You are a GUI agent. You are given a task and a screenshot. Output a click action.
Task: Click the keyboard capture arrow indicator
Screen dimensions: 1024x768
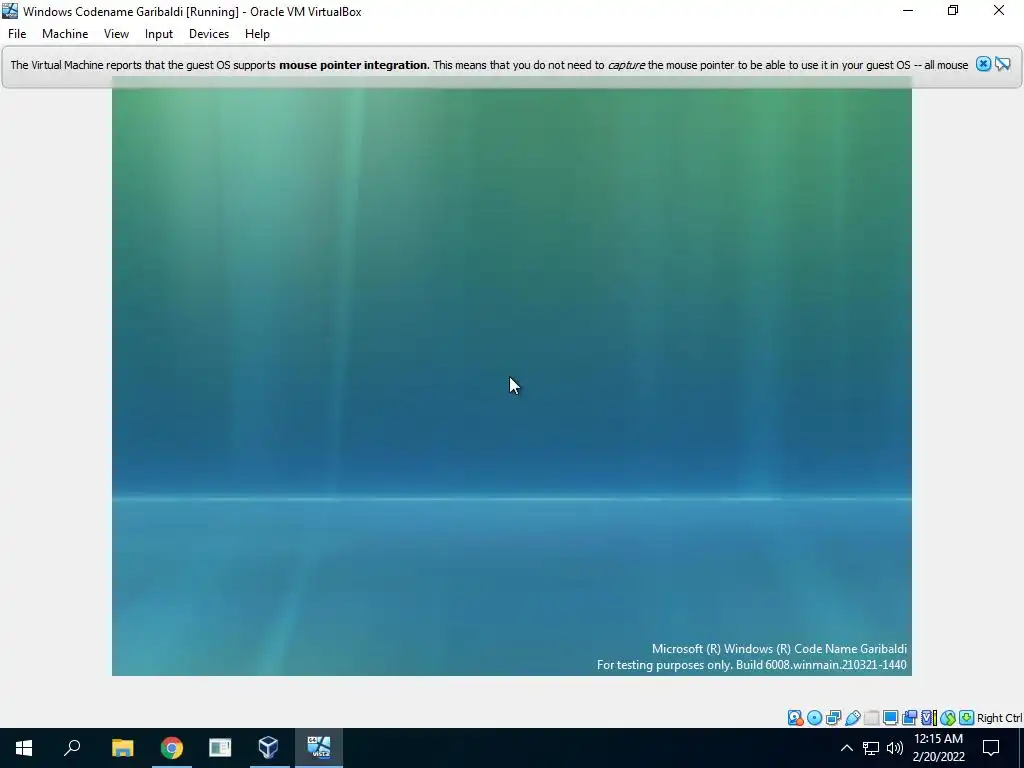[967, 718]
